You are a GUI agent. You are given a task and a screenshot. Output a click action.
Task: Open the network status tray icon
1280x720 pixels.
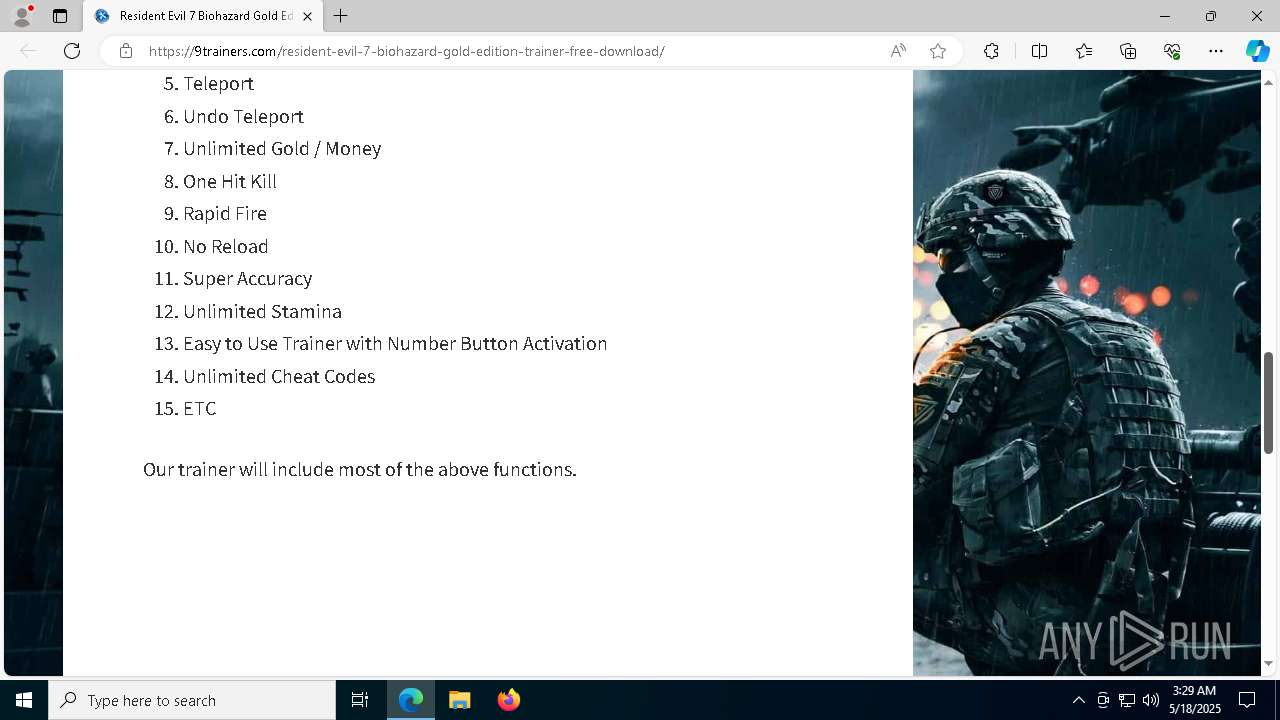pos(1127,700)
